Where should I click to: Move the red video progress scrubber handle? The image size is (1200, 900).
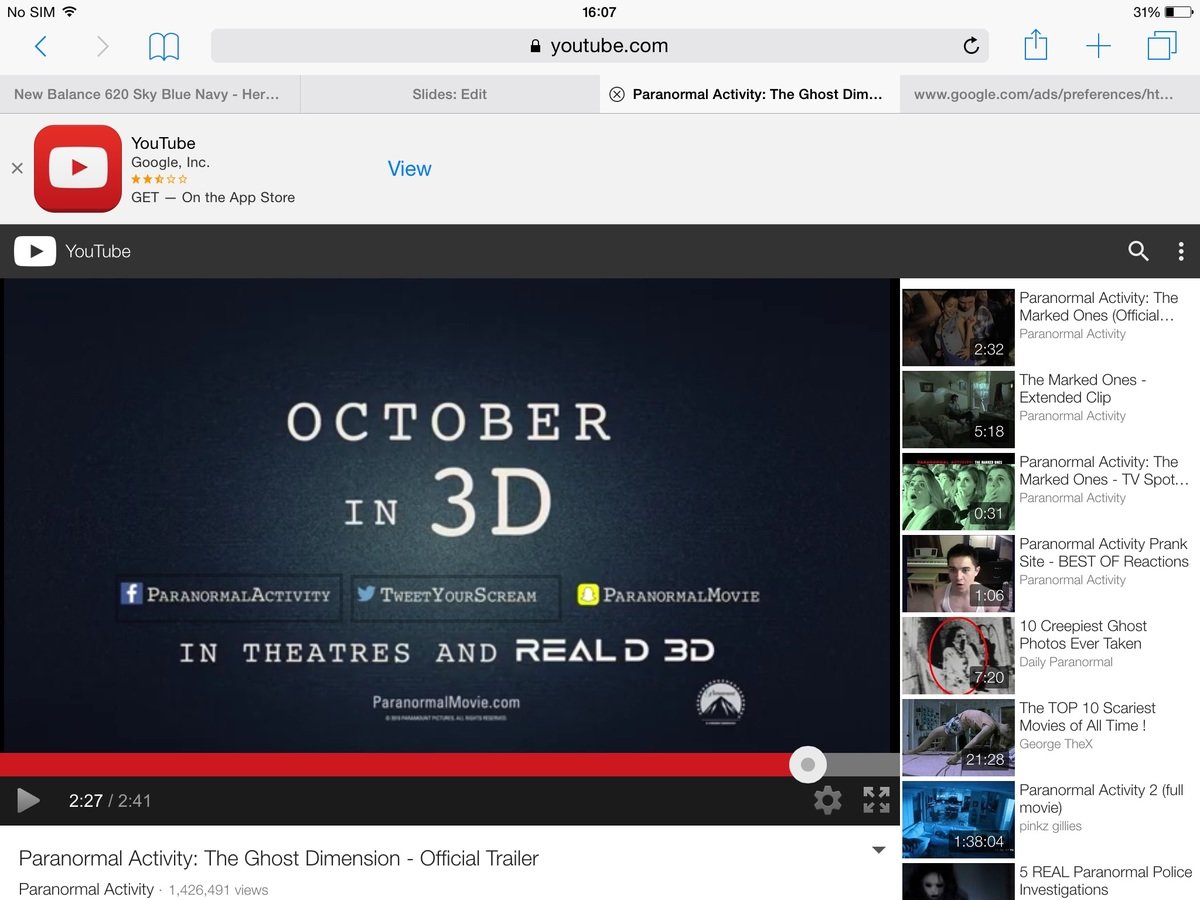pos(808,765)
